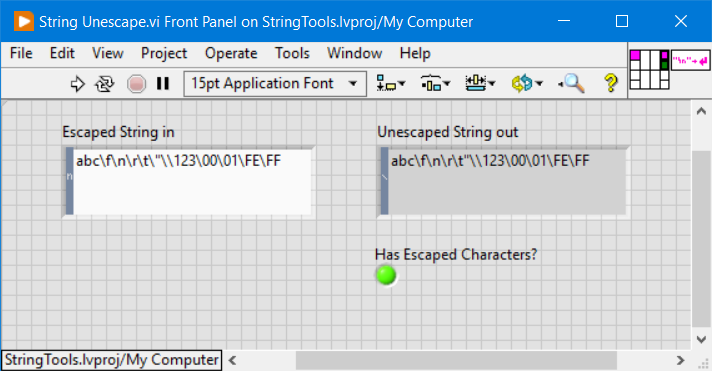Click the horizontal scrollbar thumb
This screenshot has height=371, width=712.
[x=456, y=361]
